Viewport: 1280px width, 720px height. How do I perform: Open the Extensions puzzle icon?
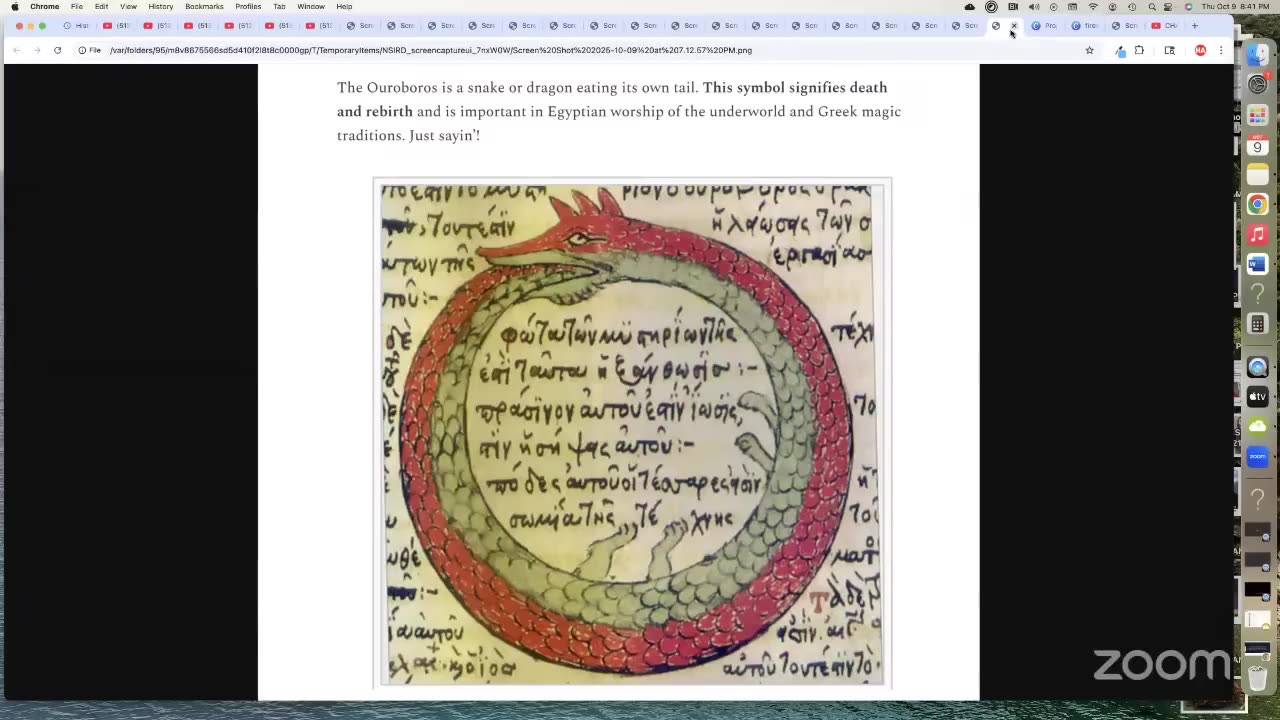click(1139, 50)
